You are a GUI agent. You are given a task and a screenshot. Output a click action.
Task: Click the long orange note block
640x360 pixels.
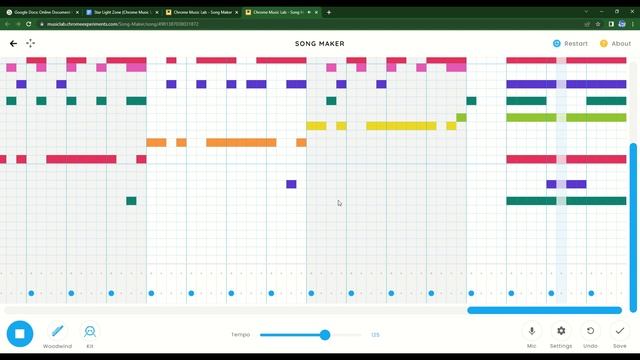(x=241, y=142)
